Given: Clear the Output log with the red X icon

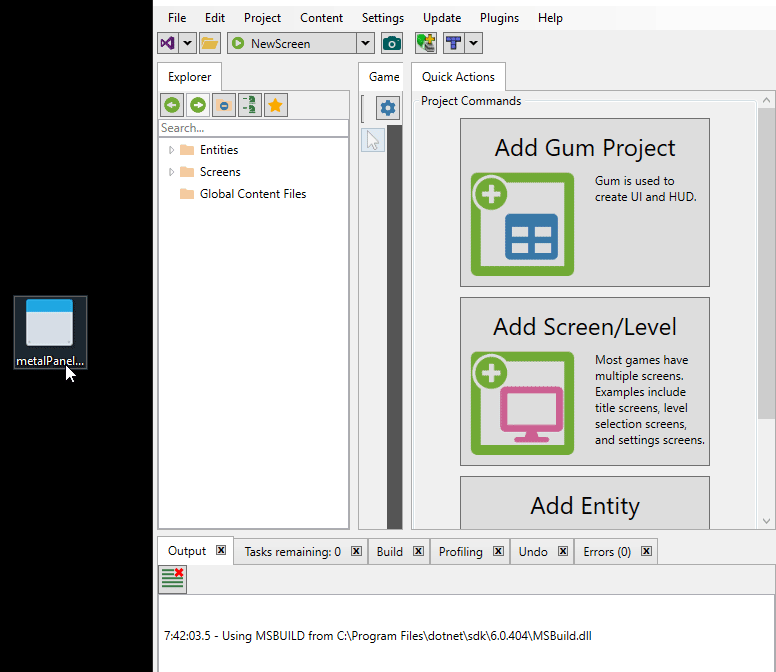Looking at the screenshot, I should [172, 579].
